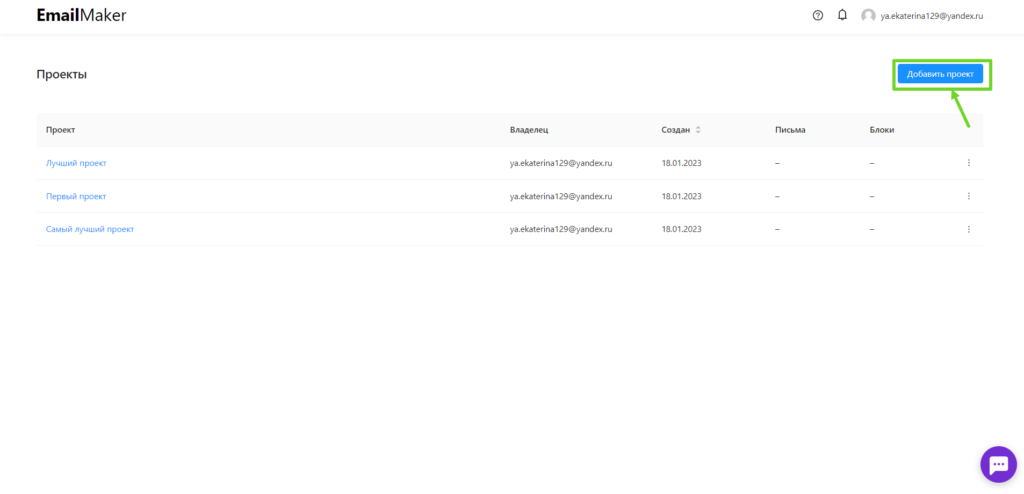Click date 18.01.2023 in Лучший проект row
Screen dimensions: 1024x494
[681, 163]
